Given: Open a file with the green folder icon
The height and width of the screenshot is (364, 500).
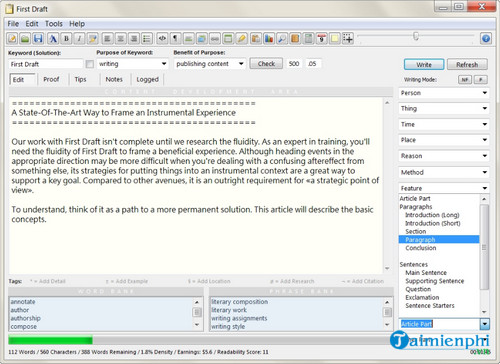Looking at the screenshot, I should (x=25, y=39).
